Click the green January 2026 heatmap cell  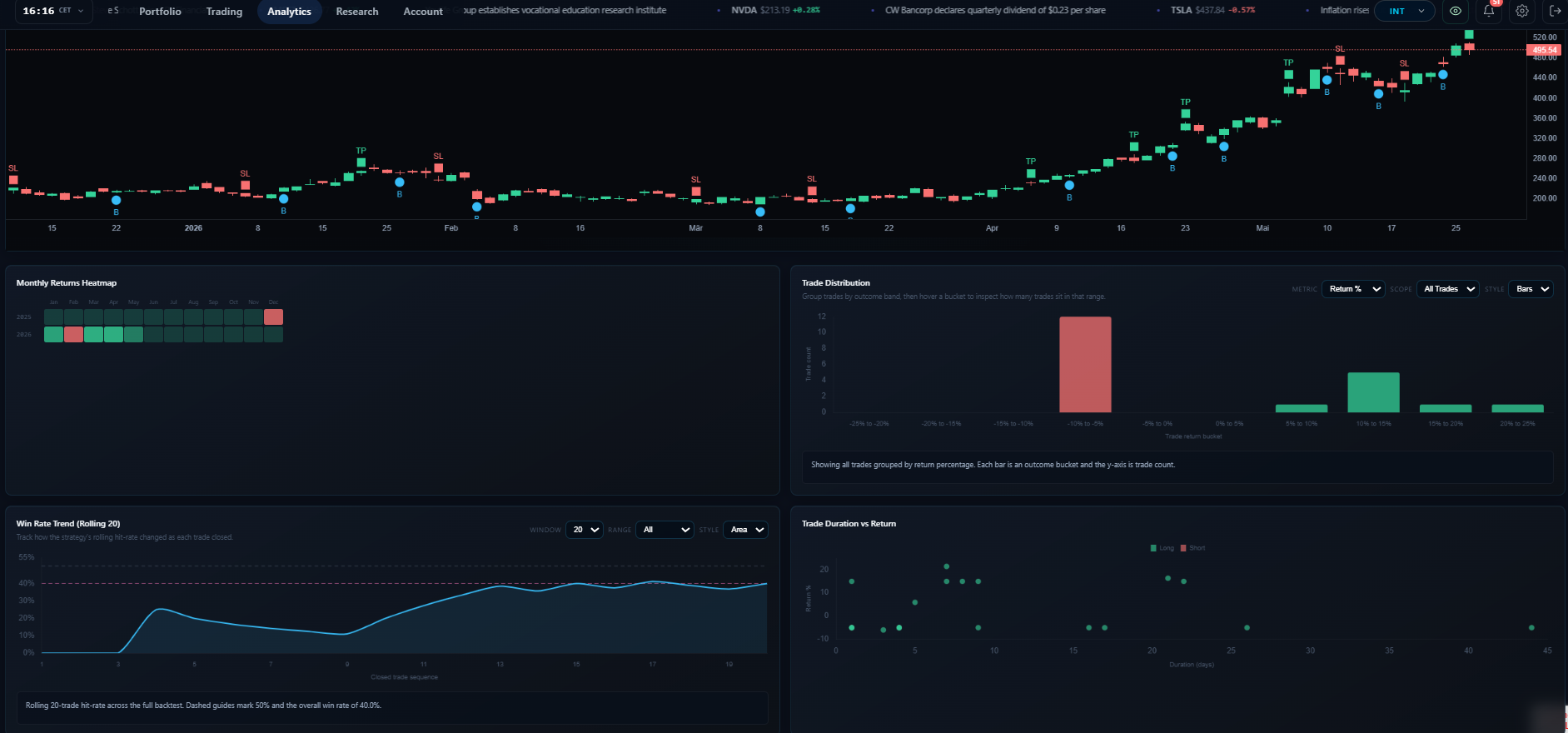(53, 335)
